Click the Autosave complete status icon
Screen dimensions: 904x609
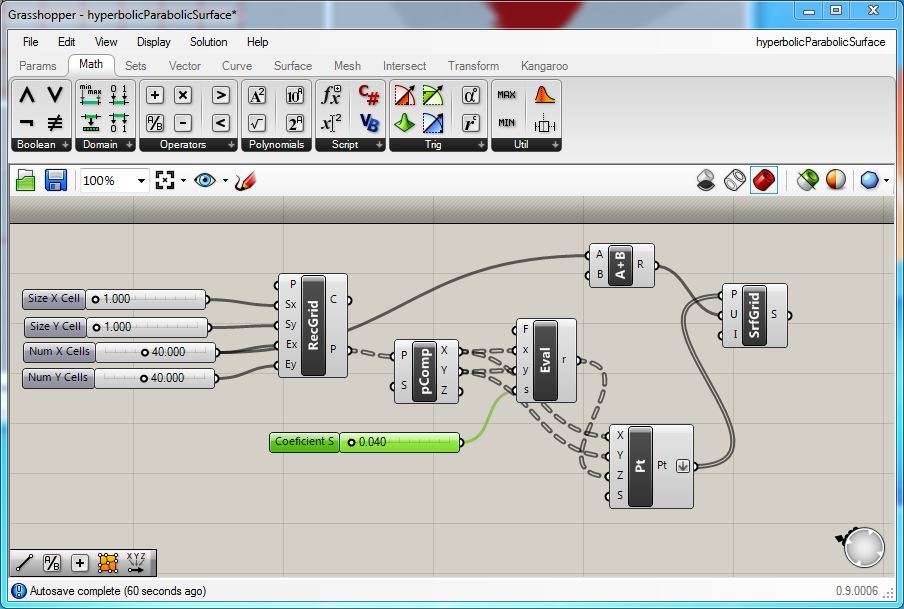[x=18, y=591]
